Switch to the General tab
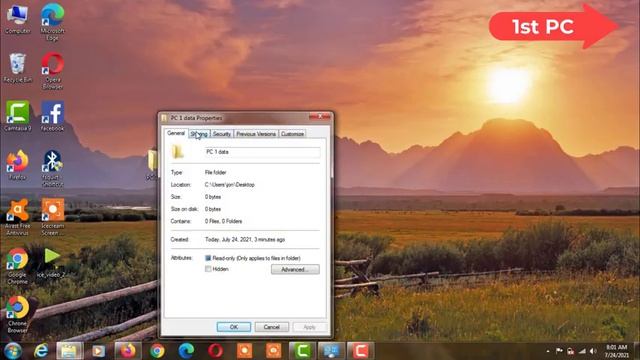The width and height of the screenshot is (640, 360). coord(176,133)
